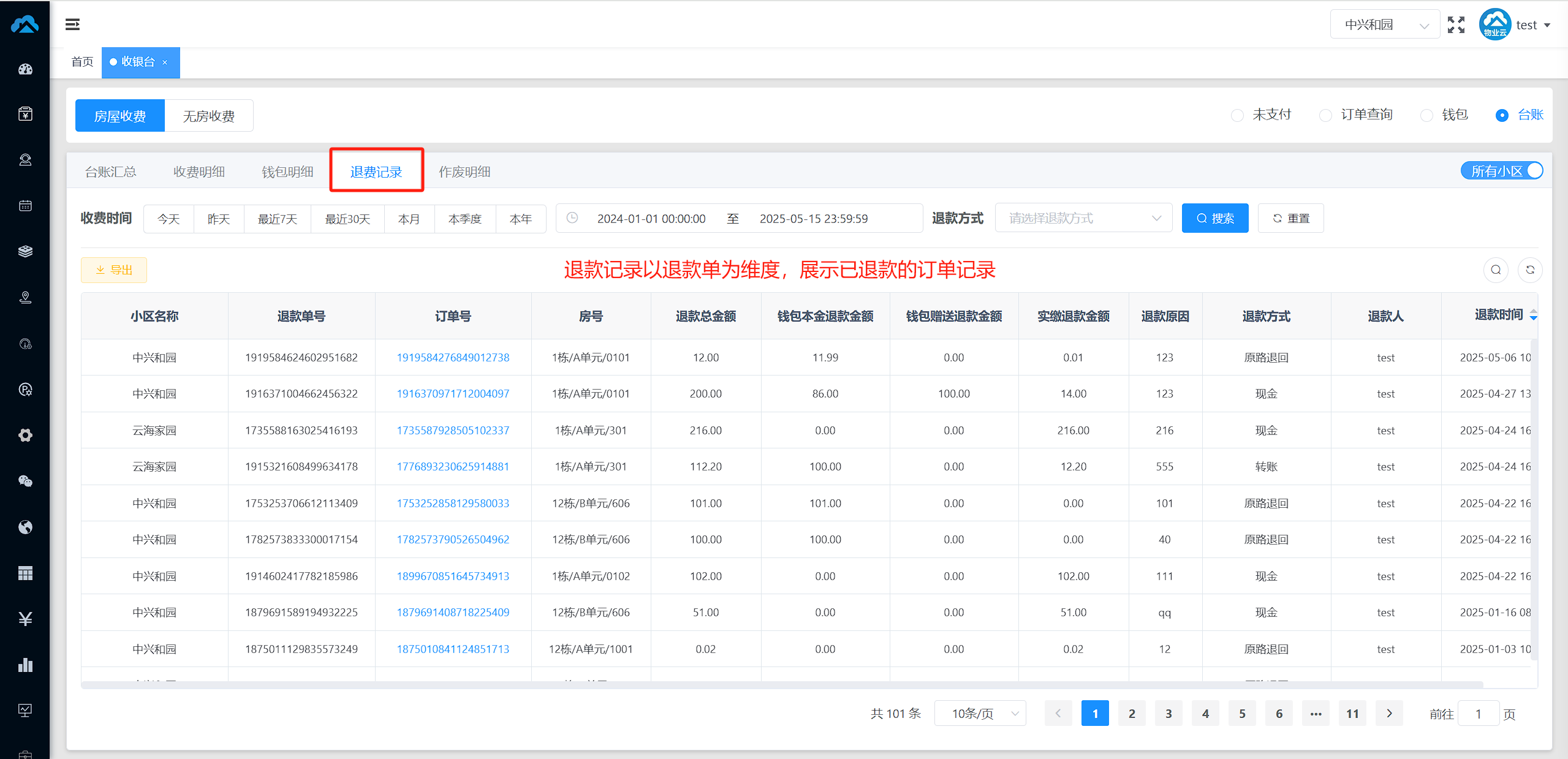Open the WeChat icon in sidebar
1568x759 pixels.
tap(25, 481)
